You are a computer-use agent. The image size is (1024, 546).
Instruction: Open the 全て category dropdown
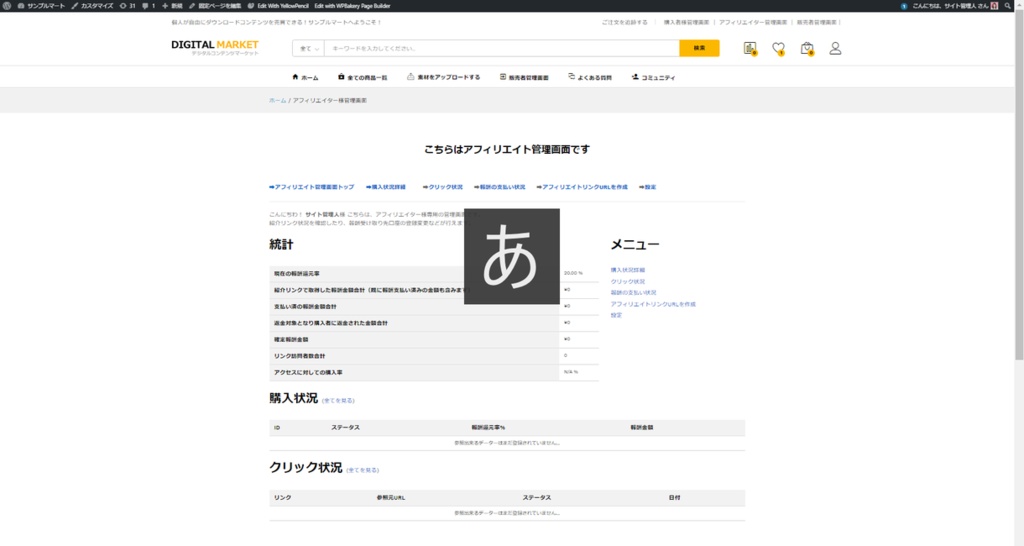click(309, 48)
